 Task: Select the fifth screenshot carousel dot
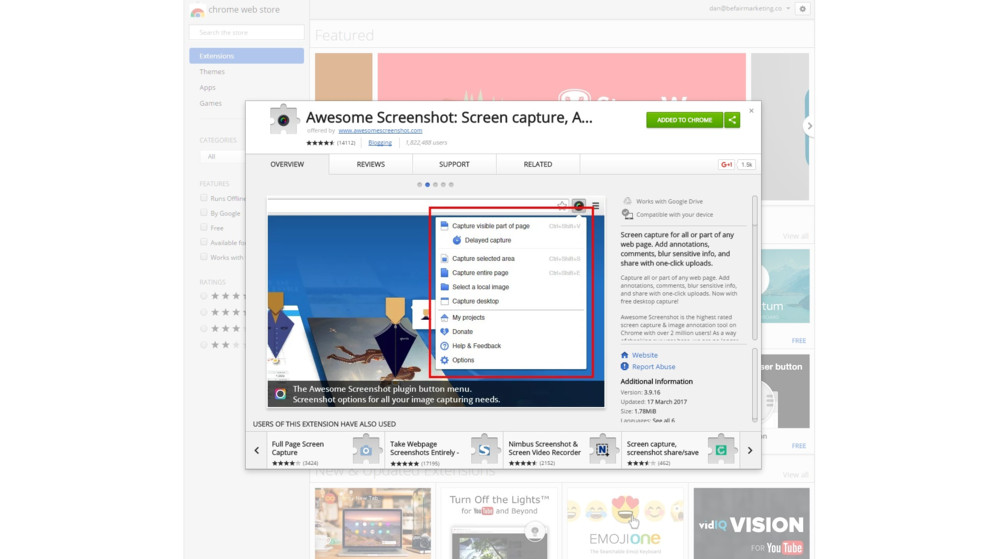click(451, 185)
